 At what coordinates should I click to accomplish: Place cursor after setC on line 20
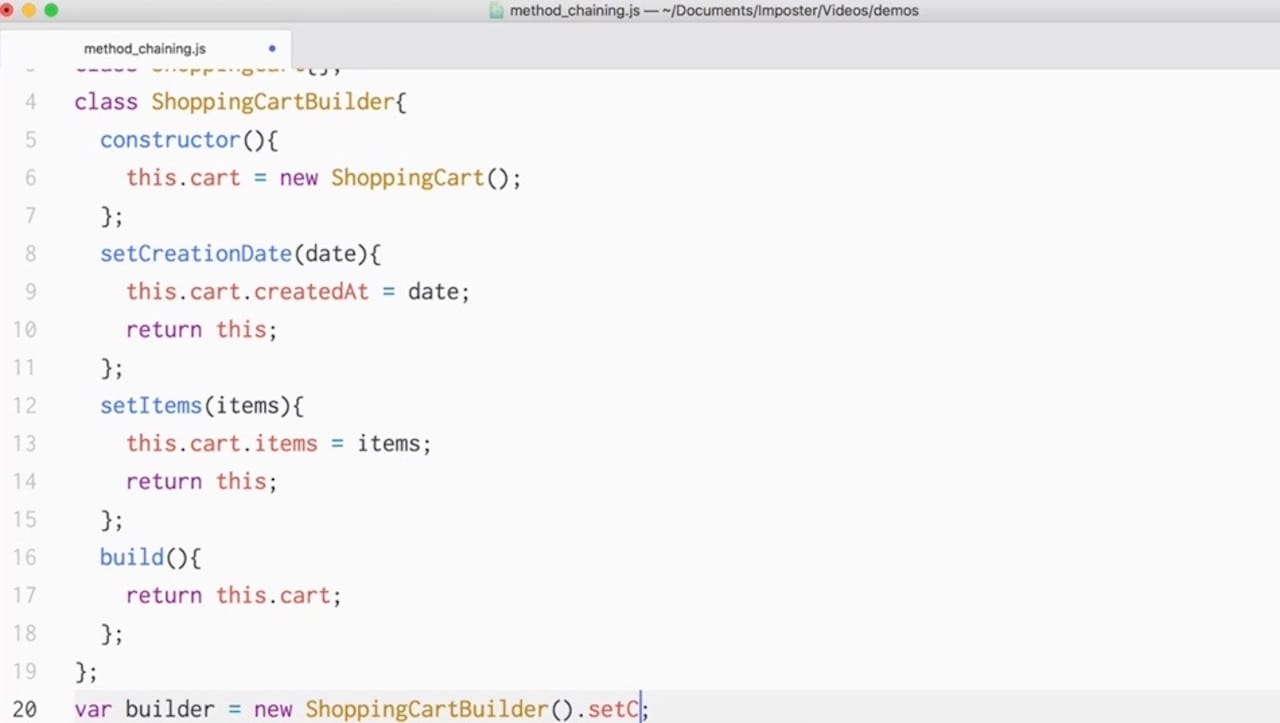point(641,709)
